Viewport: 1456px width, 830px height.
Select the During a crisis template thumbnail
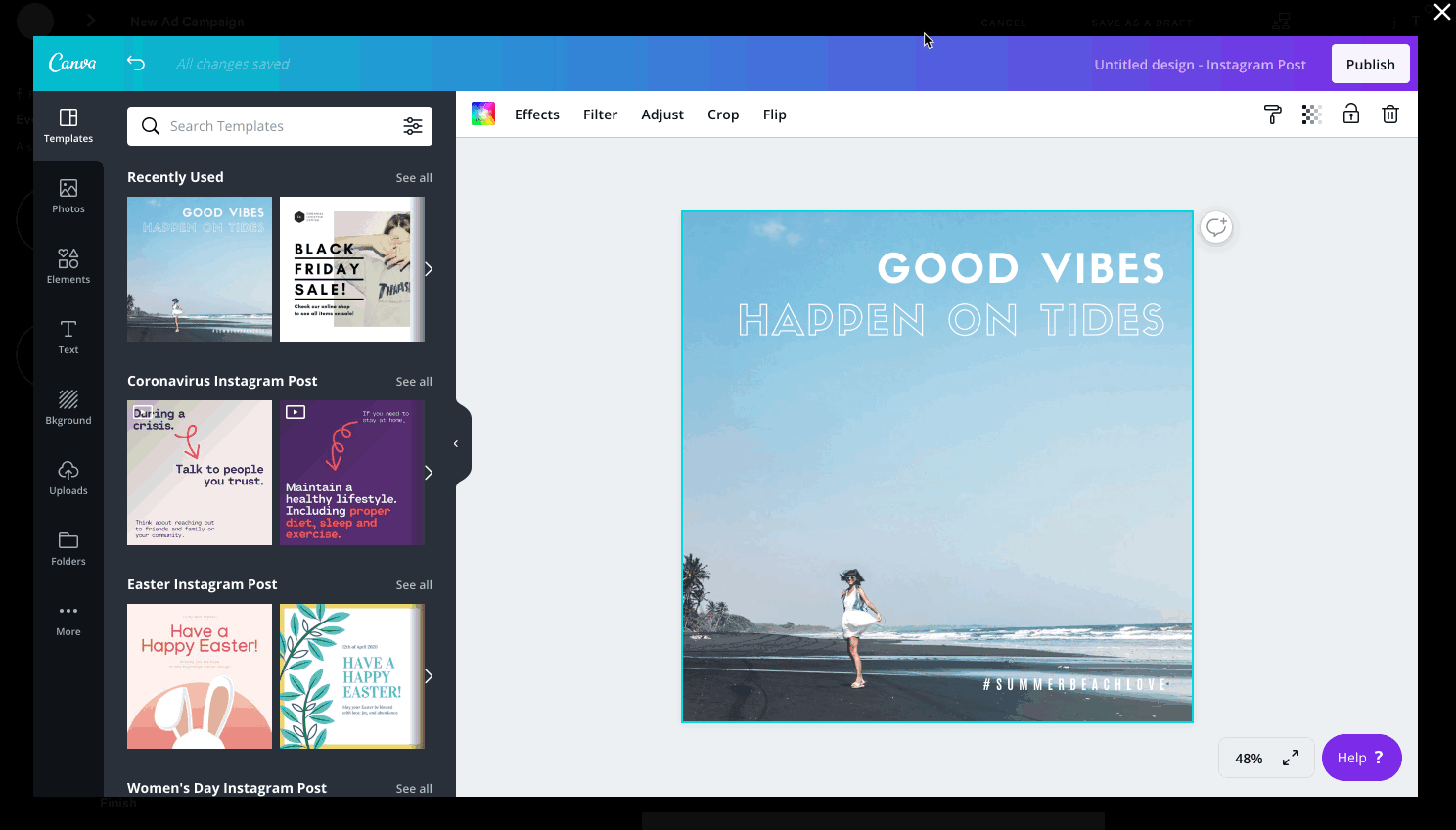(200, 473)
